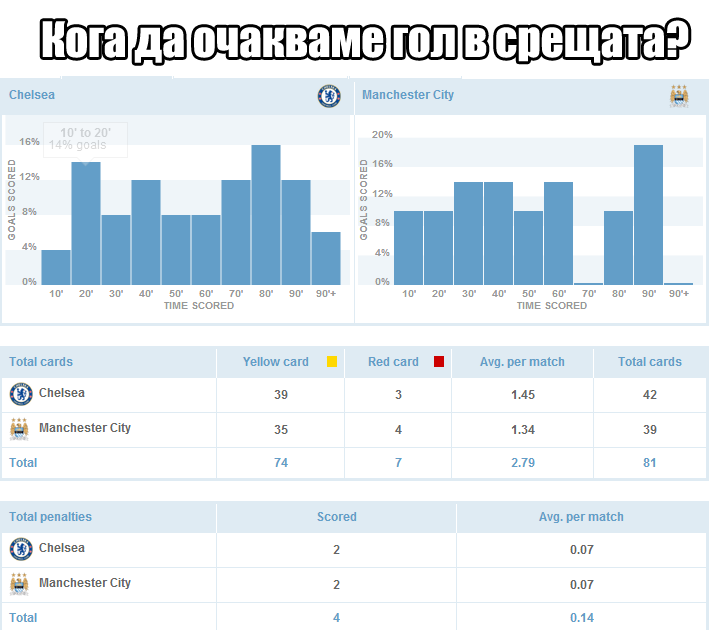Click Manchester City's crest in the Total penalties table
Image resolution: width=709 pixels, height=630 pixels.
click(x=19, y=584)
